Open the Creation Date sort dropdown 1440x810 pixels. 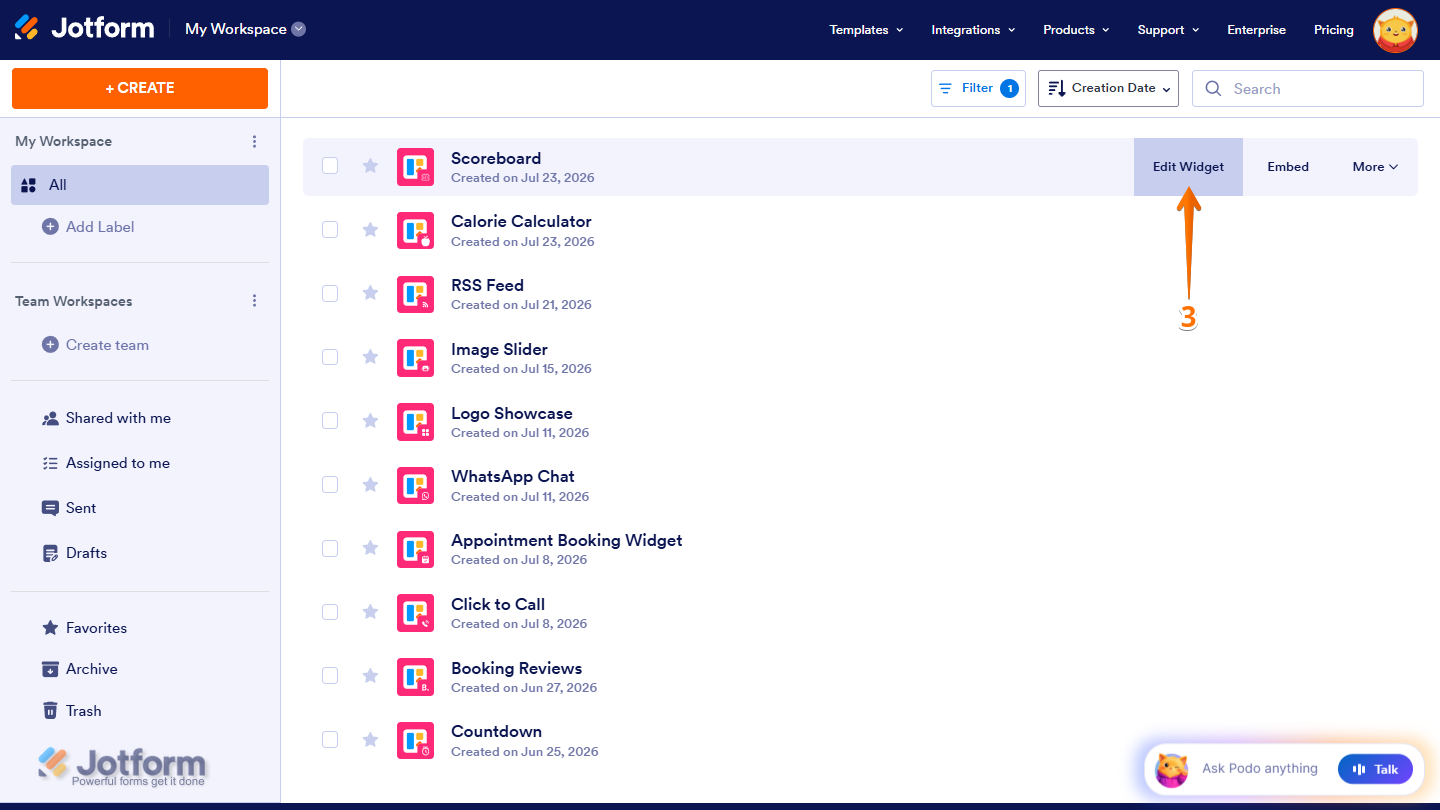(x=1108, y=88)
